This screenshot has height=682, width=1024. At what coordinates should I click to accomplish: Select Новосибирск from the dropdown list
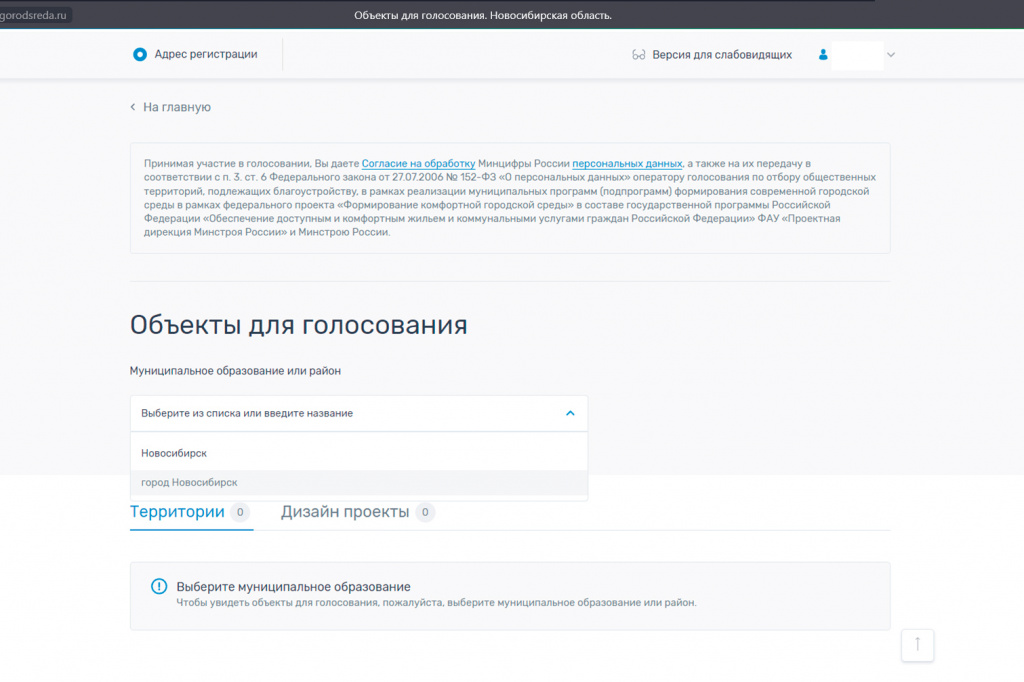(x=174, y=453)
